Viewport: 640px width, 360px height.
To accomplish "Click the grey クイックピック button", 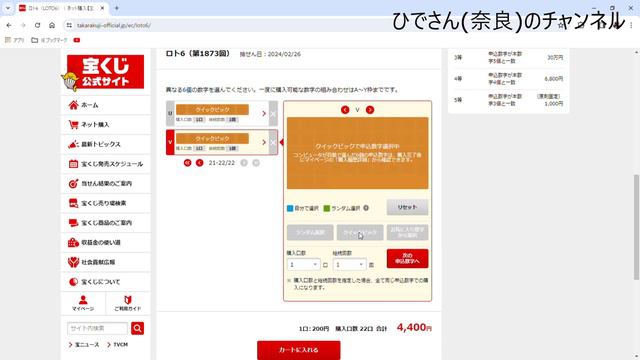I will [360, 232].
